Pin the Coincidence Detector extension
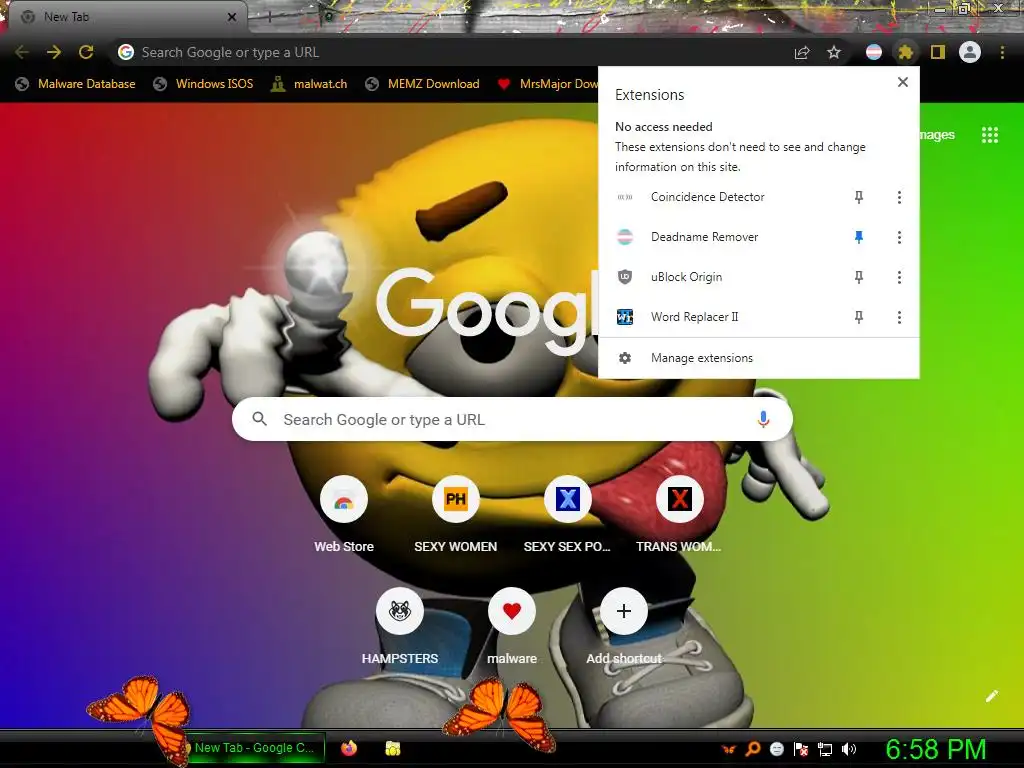Viewport: 1024px width, 768px height. pos(859,197)
